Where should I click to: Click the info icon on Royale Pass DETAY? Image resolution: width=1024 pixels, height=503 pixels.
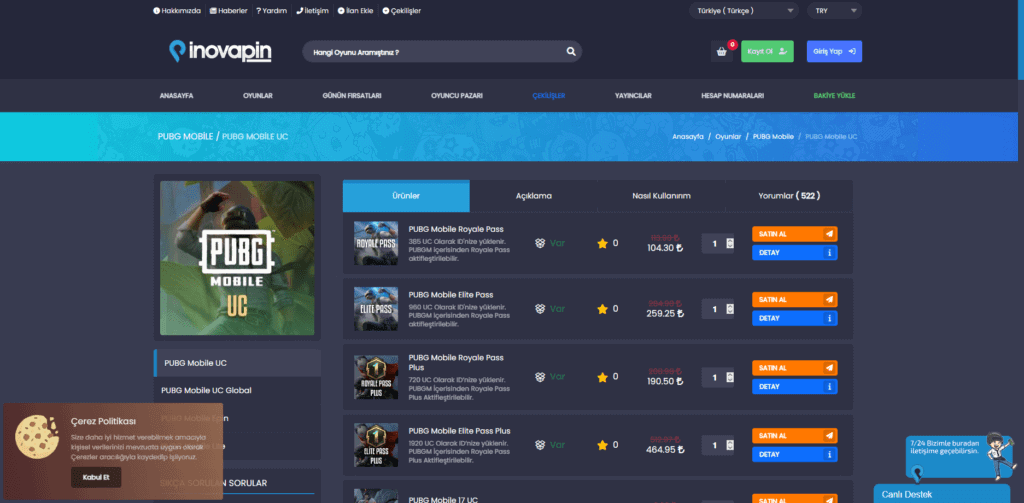[x=829, y=253]
